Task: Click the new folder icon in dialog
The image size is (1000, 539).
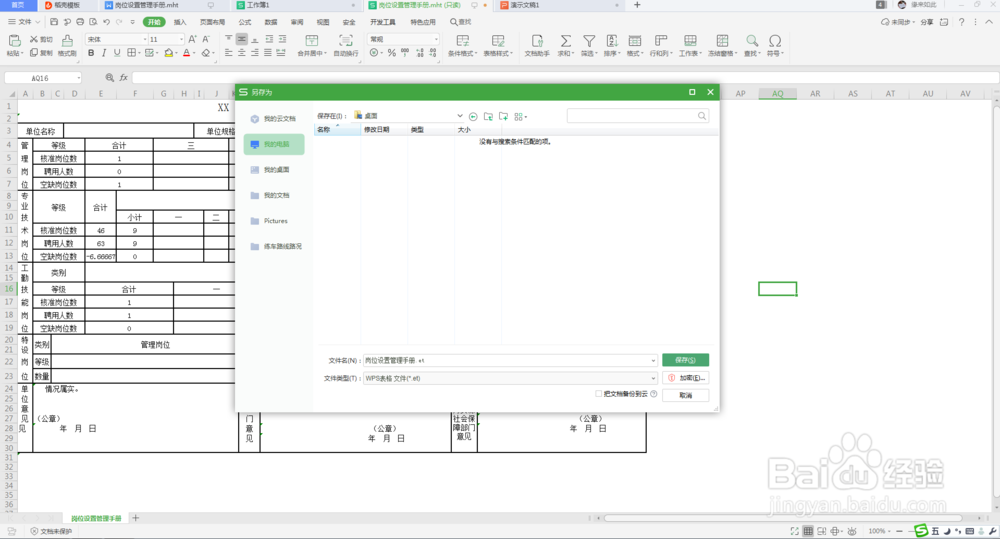Action: (504, 116)
